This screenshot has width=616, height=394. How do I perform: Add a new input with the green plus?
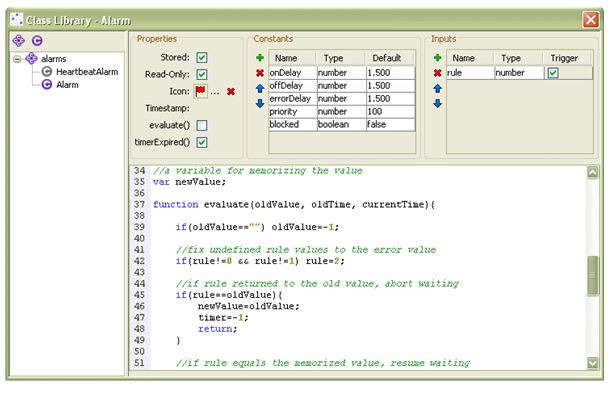(x=437, y=58)
